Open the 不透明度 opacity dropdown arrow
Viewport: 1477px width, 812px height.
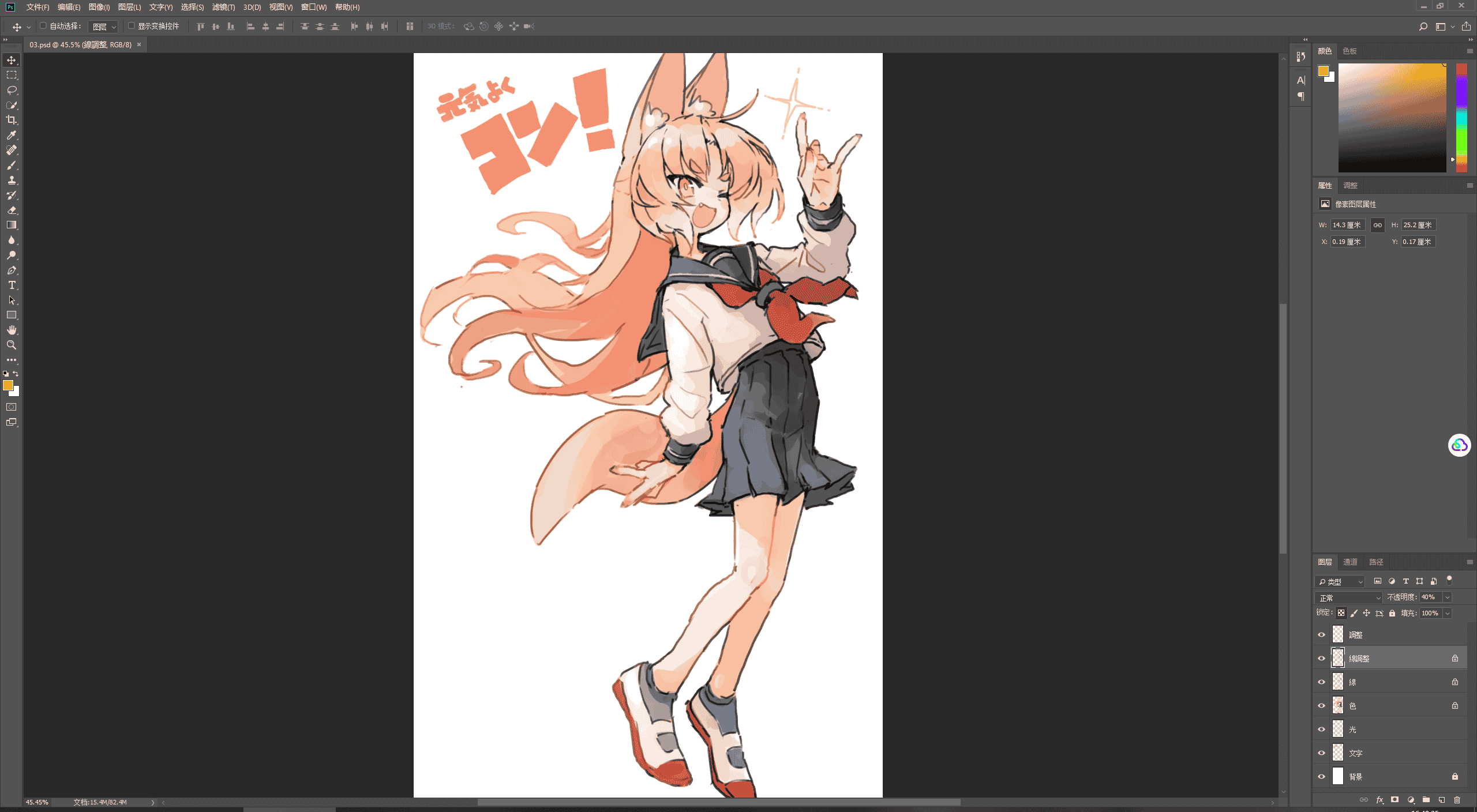(1447, 597)
